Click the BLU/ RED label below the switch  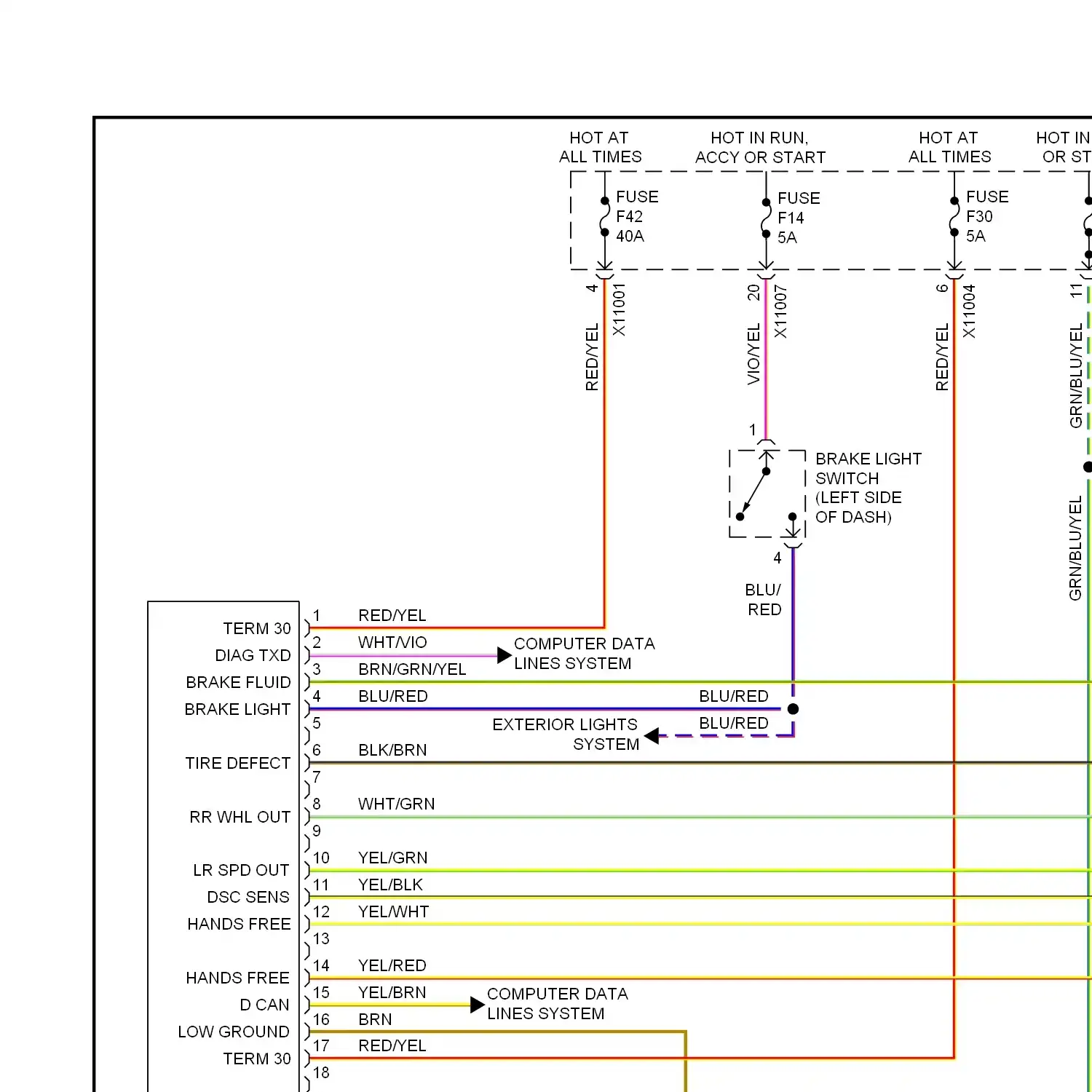(x=763, y=599)
